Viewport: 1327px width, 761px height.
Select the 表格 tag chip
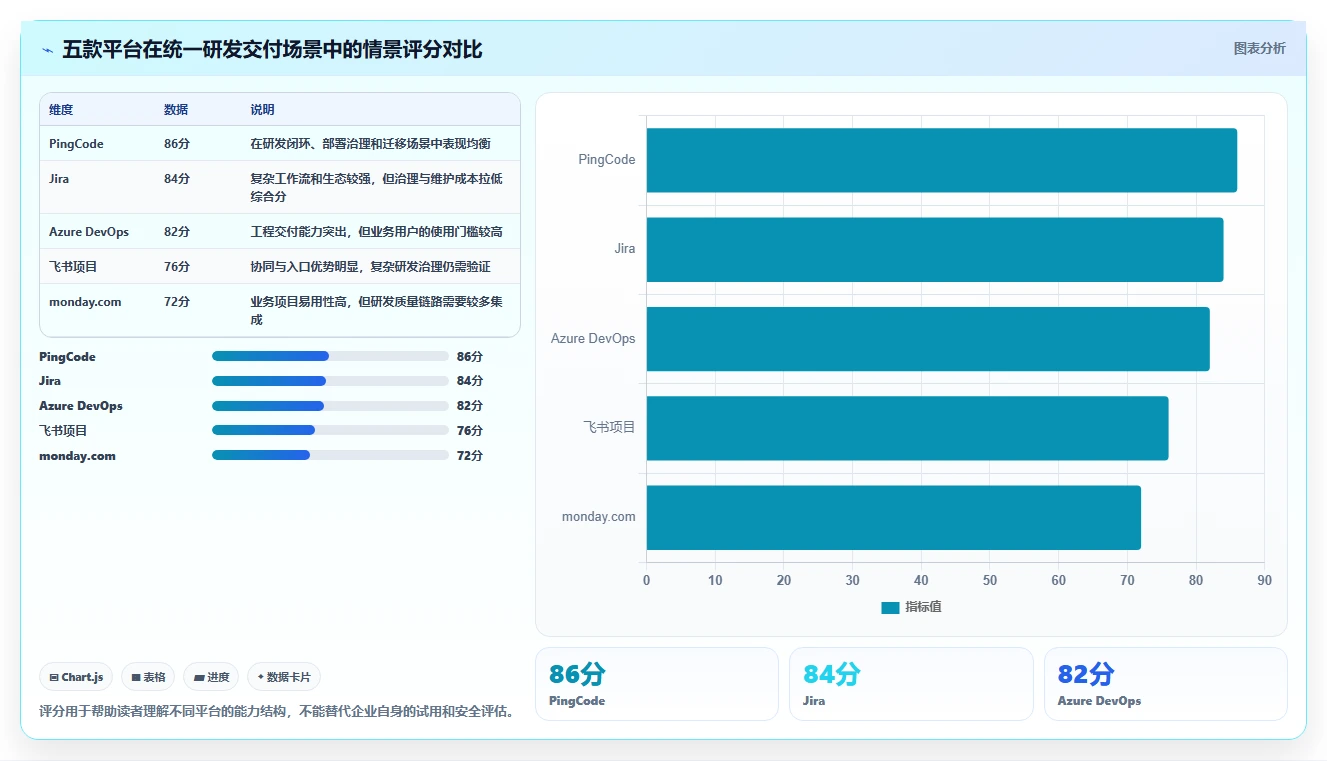[x=148, y=677]
